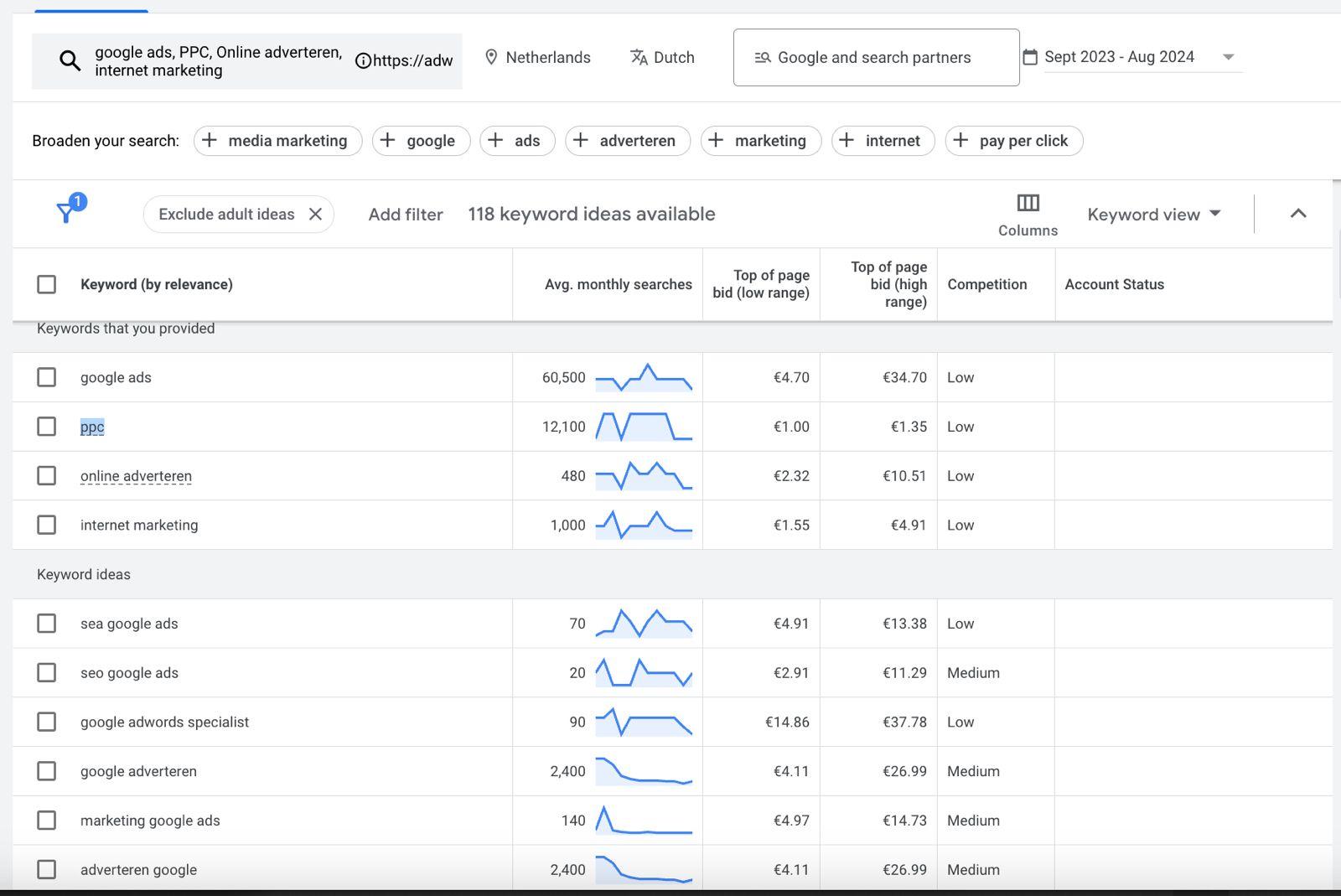Add 'internet' to broaden search
Image resolution: width=1341 pixels, height=896 pixels.
point(883,141)
